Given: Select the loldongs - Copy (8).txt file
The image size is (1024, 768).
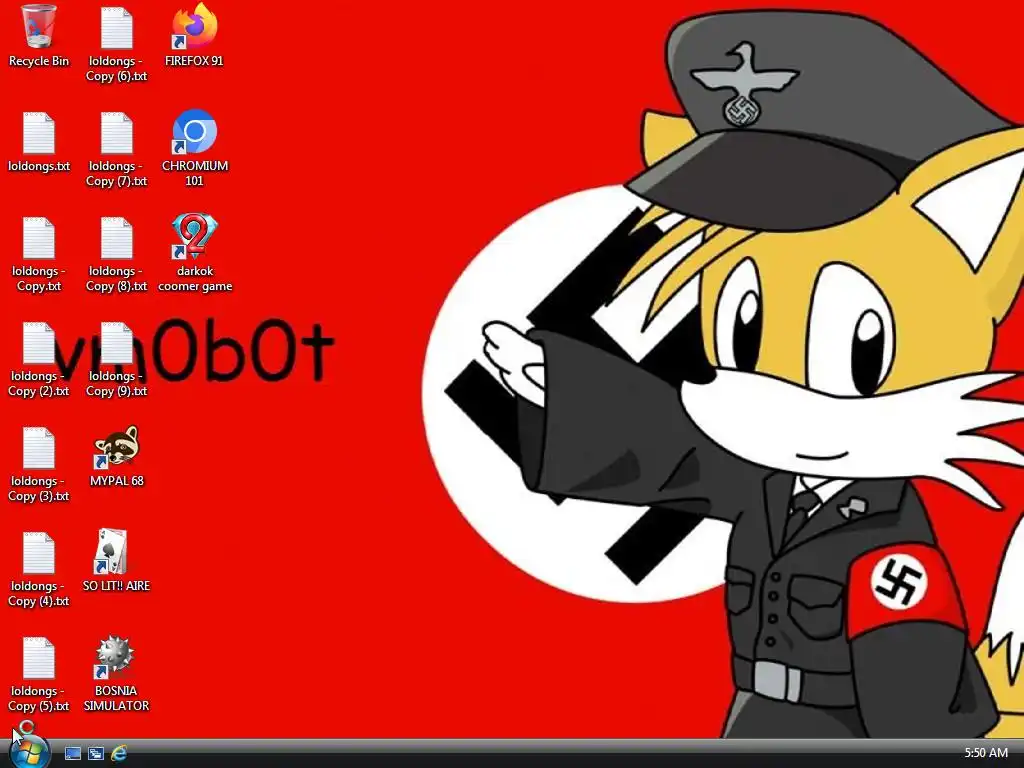Looking at the screenshot, I should (116, 255).
